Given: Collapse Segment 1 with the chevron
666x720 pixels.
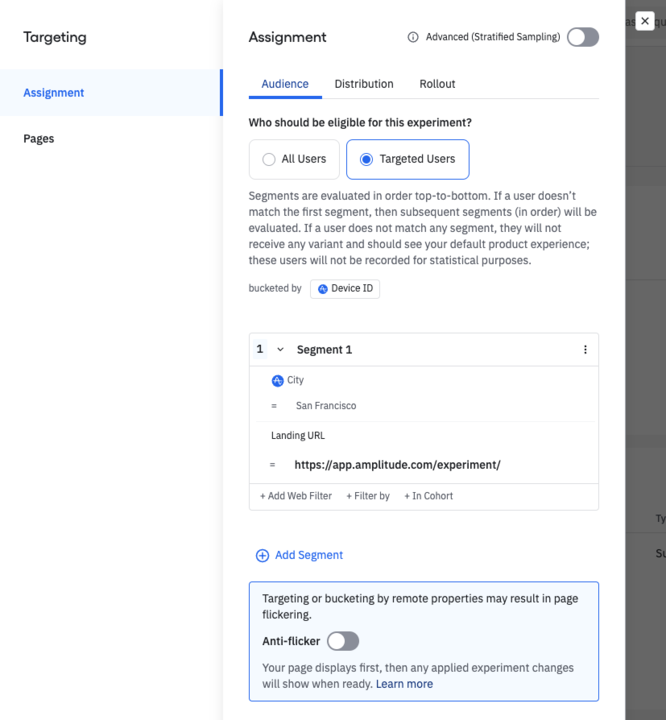Looking at the screenshot, I should [x=280, y=350].
